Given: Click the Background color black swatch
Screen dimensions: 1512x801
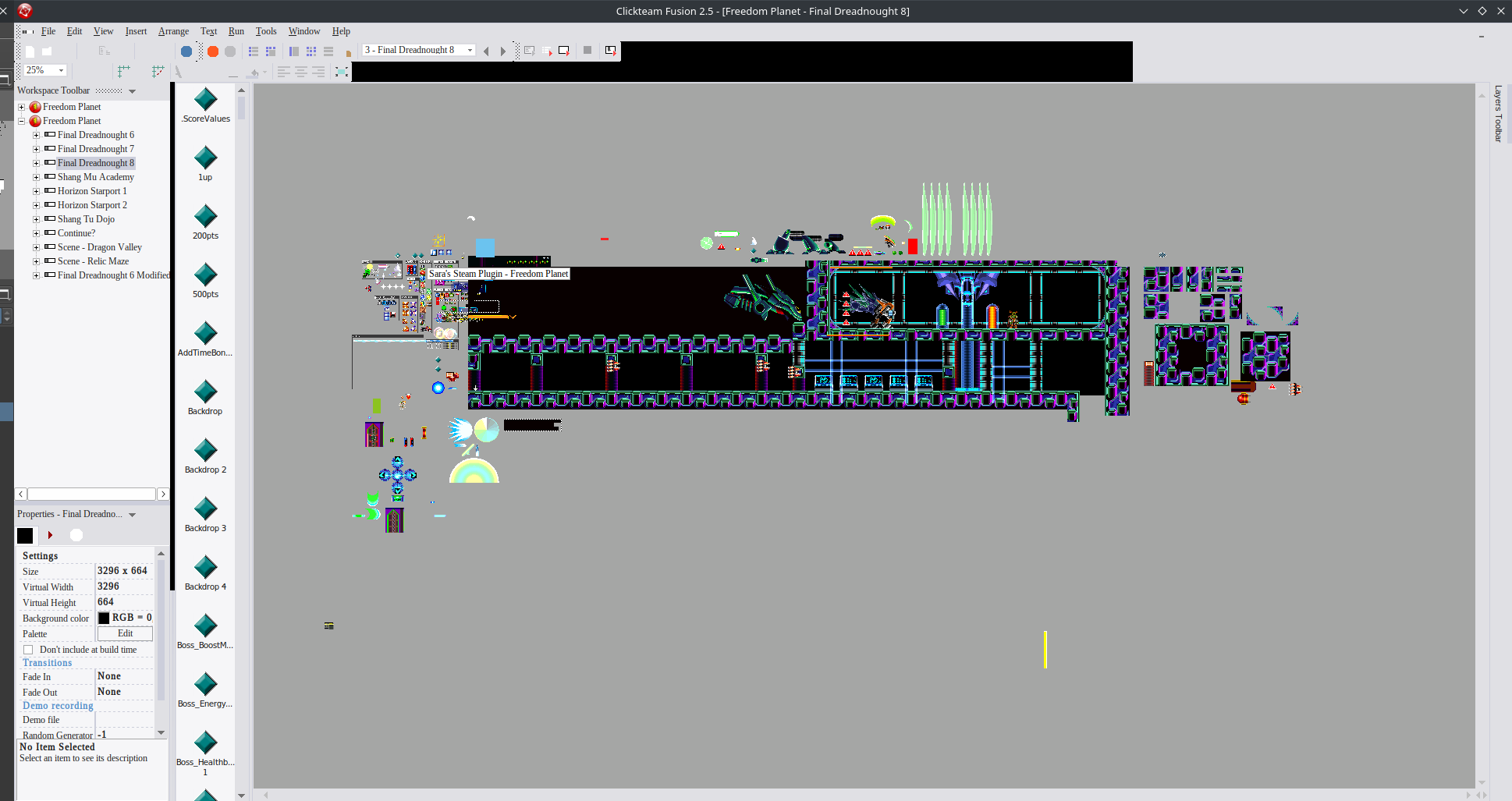Looking at the screenshot, I should click(x=104, y=618).
